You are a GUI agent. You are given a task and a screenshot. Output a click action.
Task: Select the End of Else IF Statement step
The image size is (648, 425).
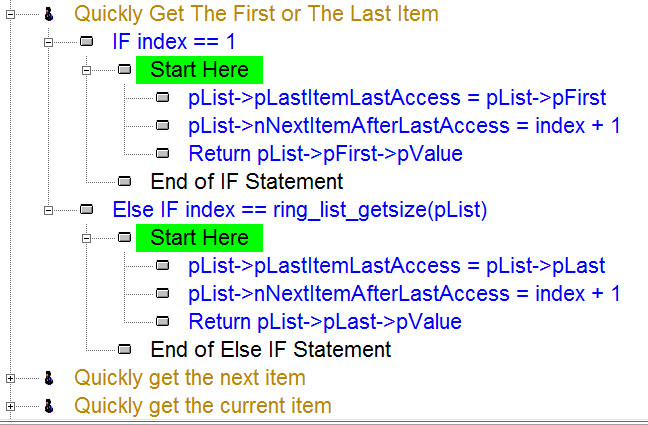coord(271,350)
